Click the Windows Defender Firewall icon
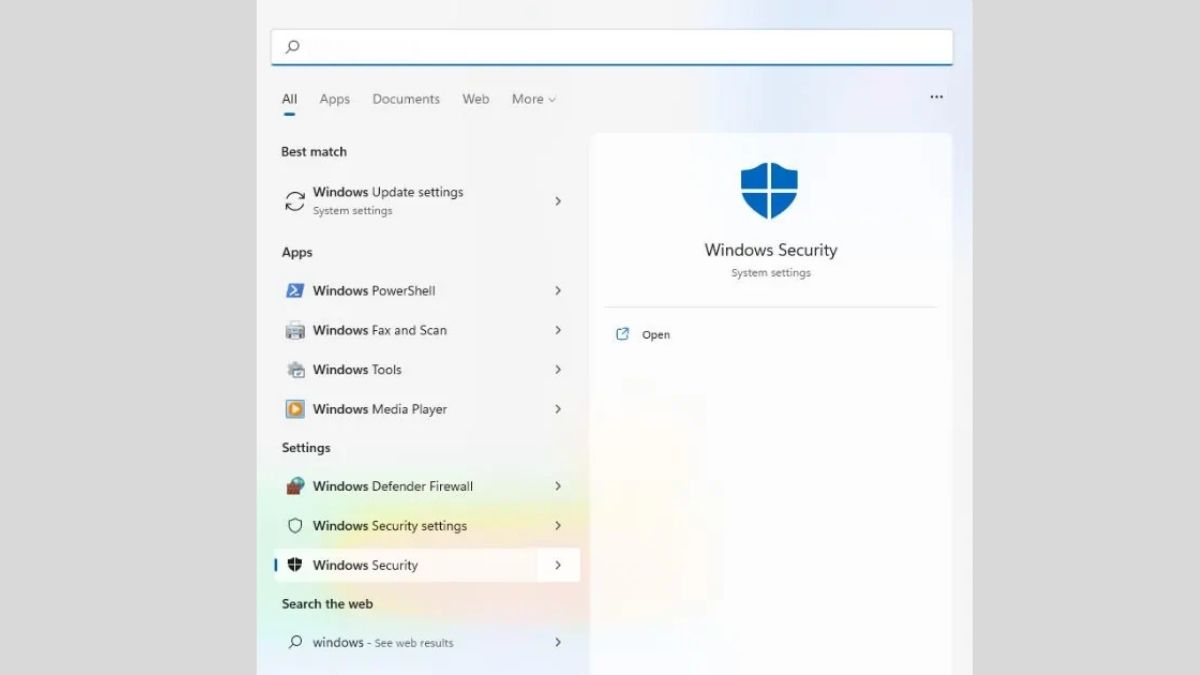Screen dimensions: 1200x675 tap(293, 486)
